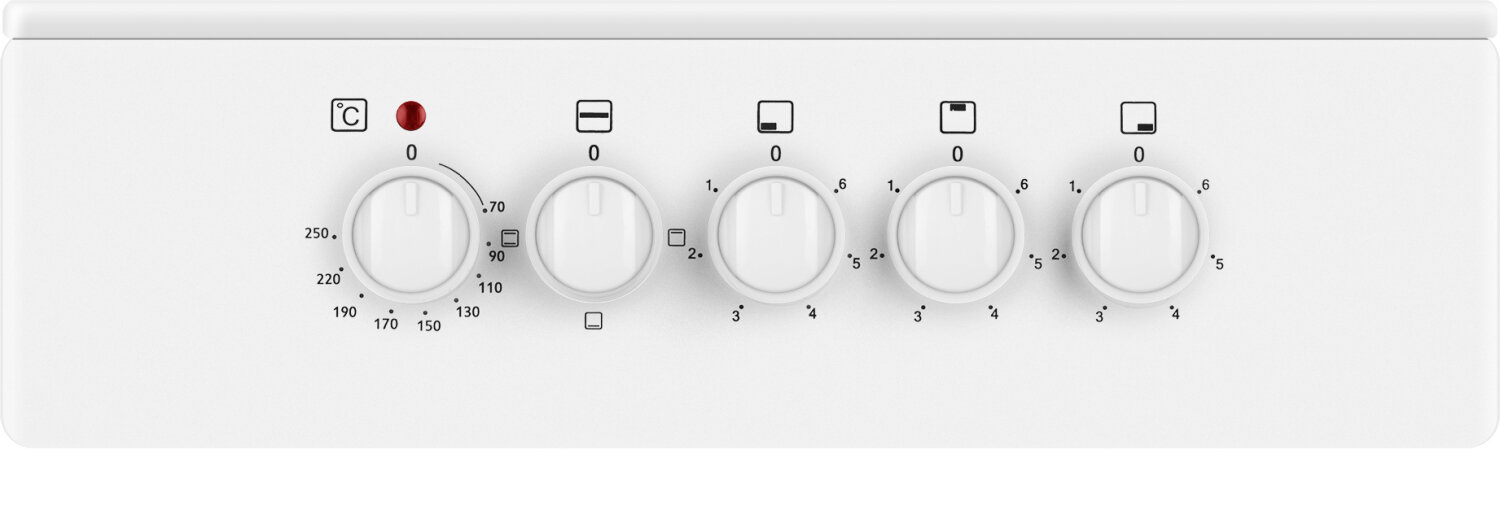Screen dimensions: 1500x515
Task: Select bottom heat symbol under function knob
Action: tap(594, 322)
